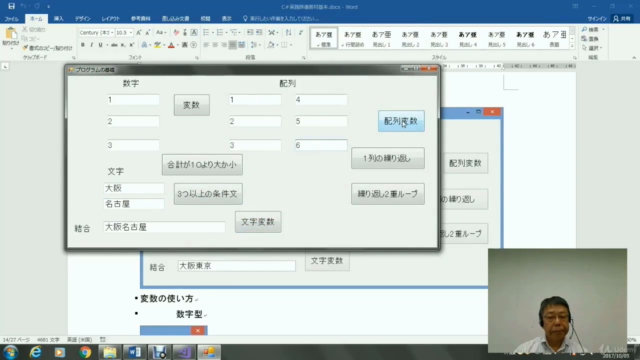Expand the Borders dropdown arrow
The height and width of the screenshot is (360, 640).
[x=291, y=45]
